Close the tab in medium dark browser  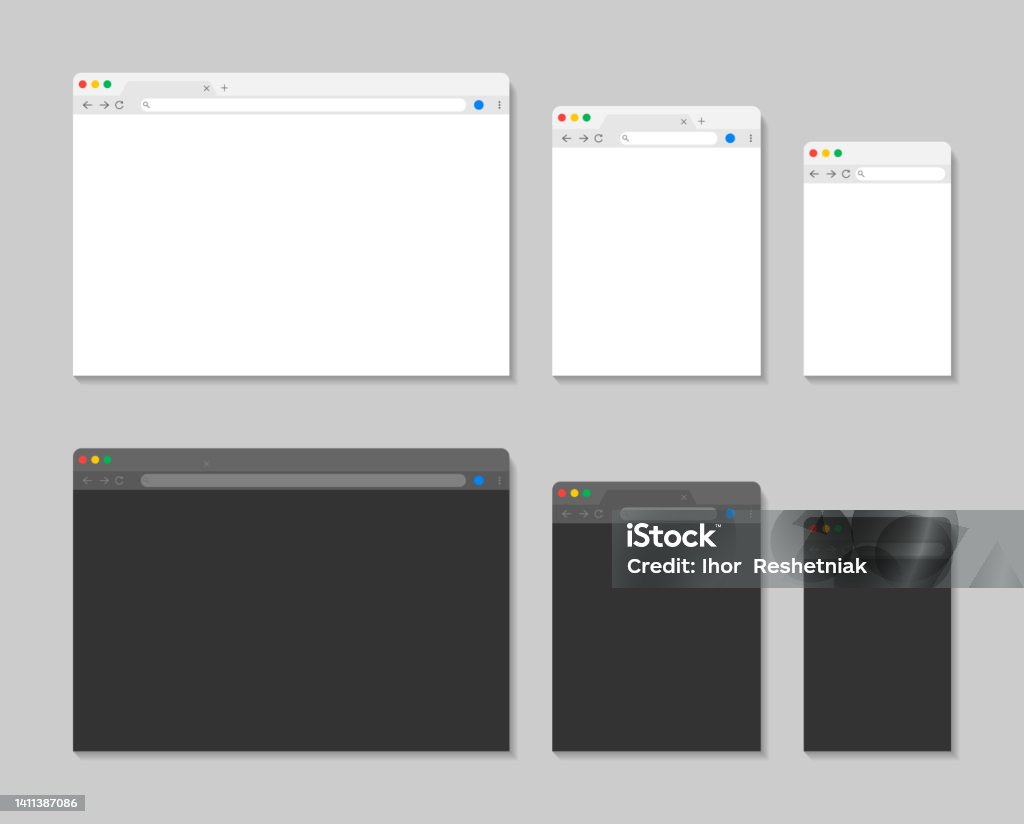(684, 498)
